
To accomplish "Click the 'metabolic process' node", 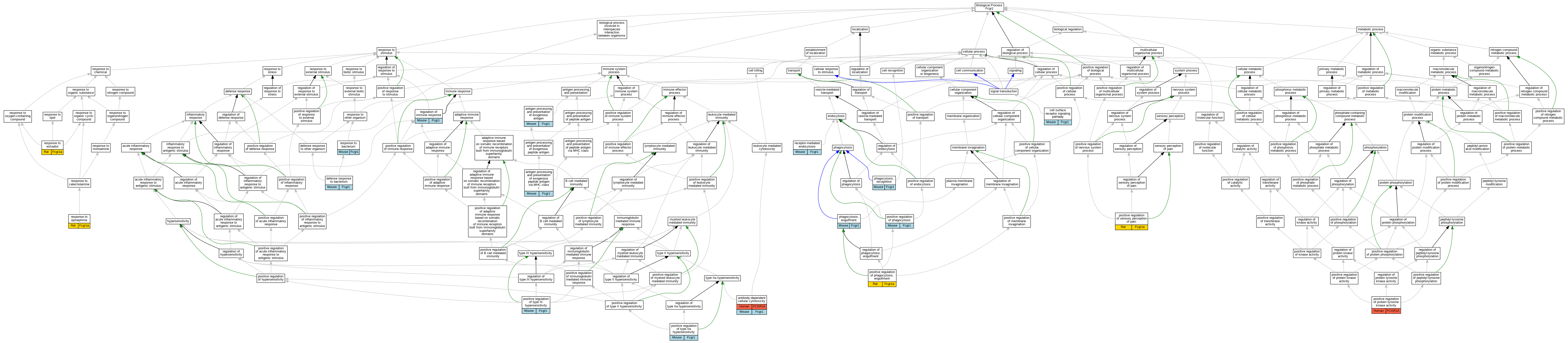I will (1370, 29).
